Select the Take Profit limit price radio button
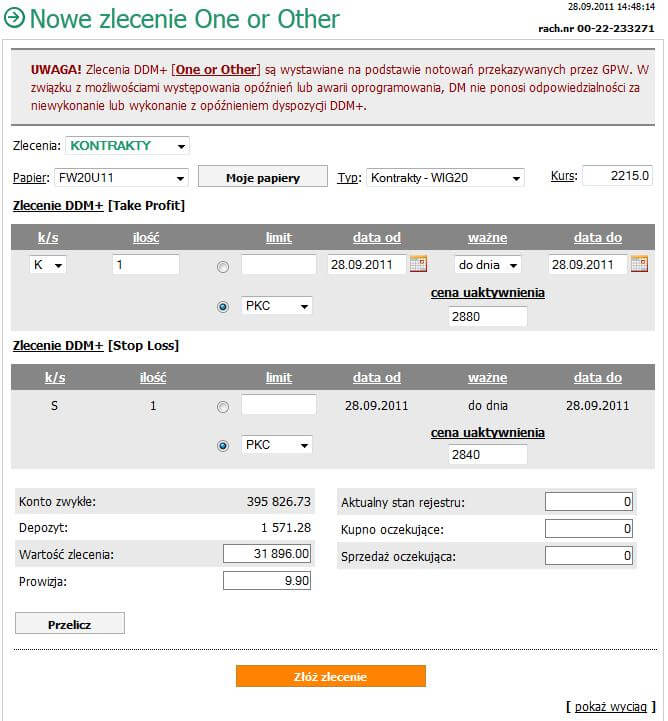 [x=222, y=267]
